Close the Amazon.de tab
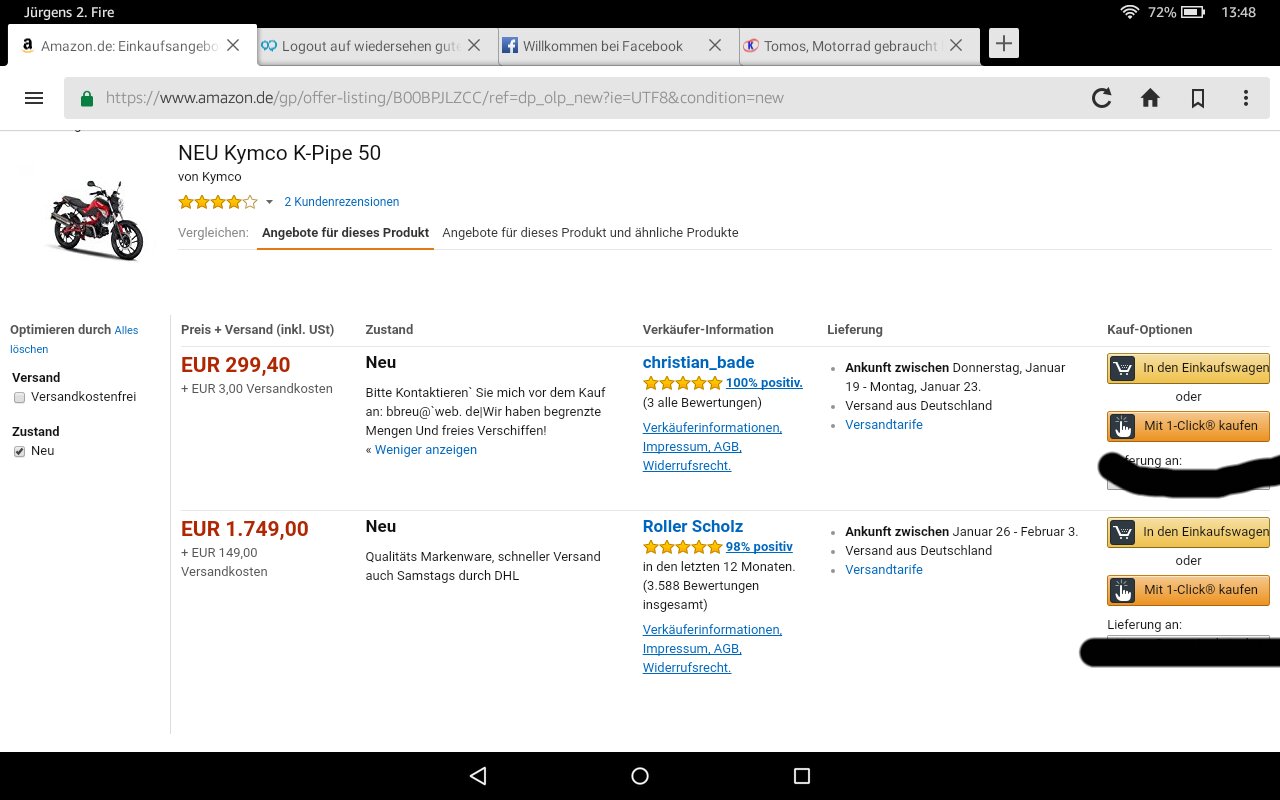This screenshot has width=1280, height=800. click(x=233, y=45)
